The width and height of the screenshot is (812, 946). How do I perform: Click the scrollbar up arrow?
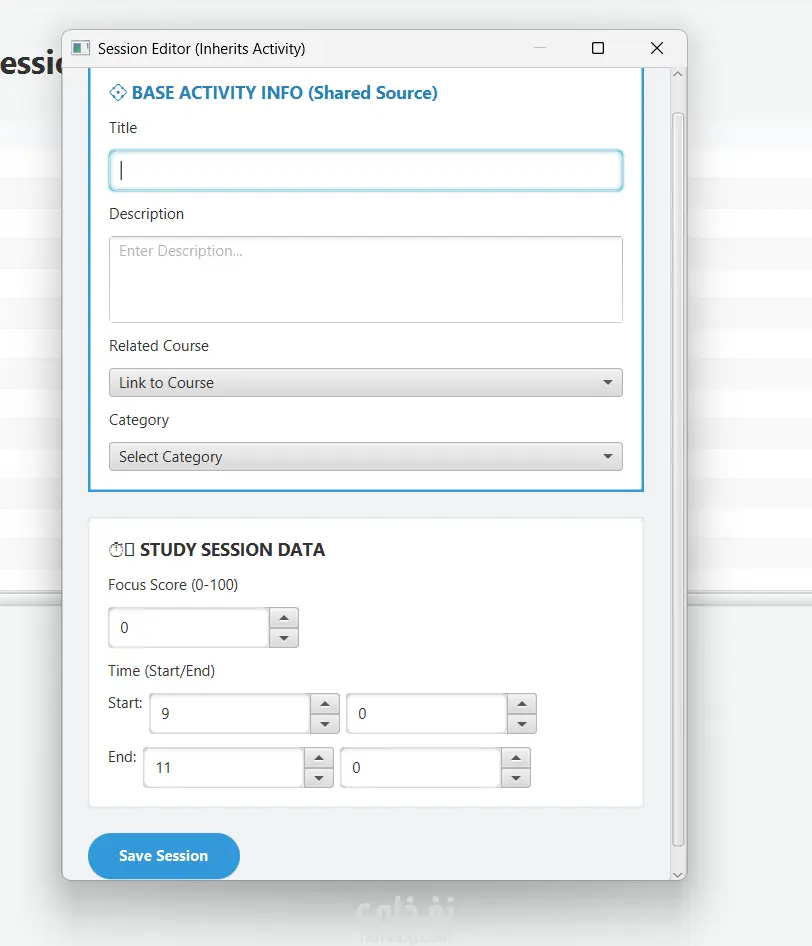pyautogui.click(x=677, y=74)
